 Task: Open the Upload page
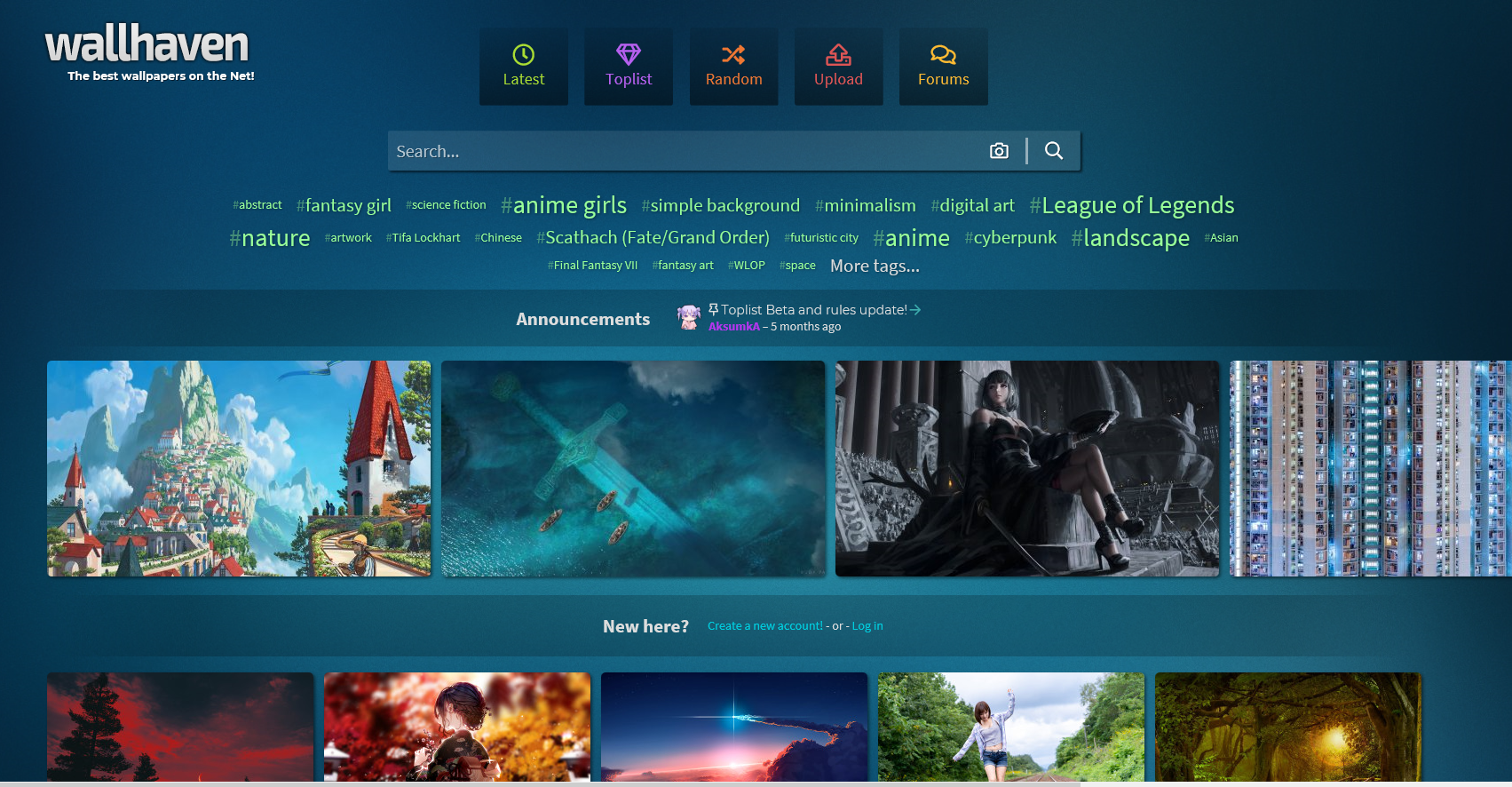coord(838,67)
